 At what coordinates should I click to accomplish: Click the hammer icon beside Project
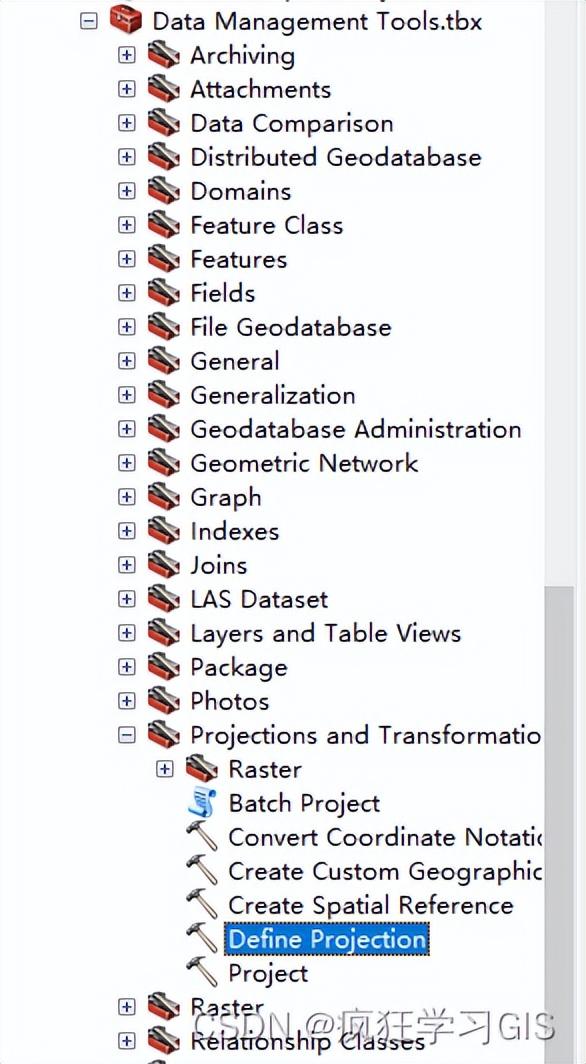coord(201,972)
